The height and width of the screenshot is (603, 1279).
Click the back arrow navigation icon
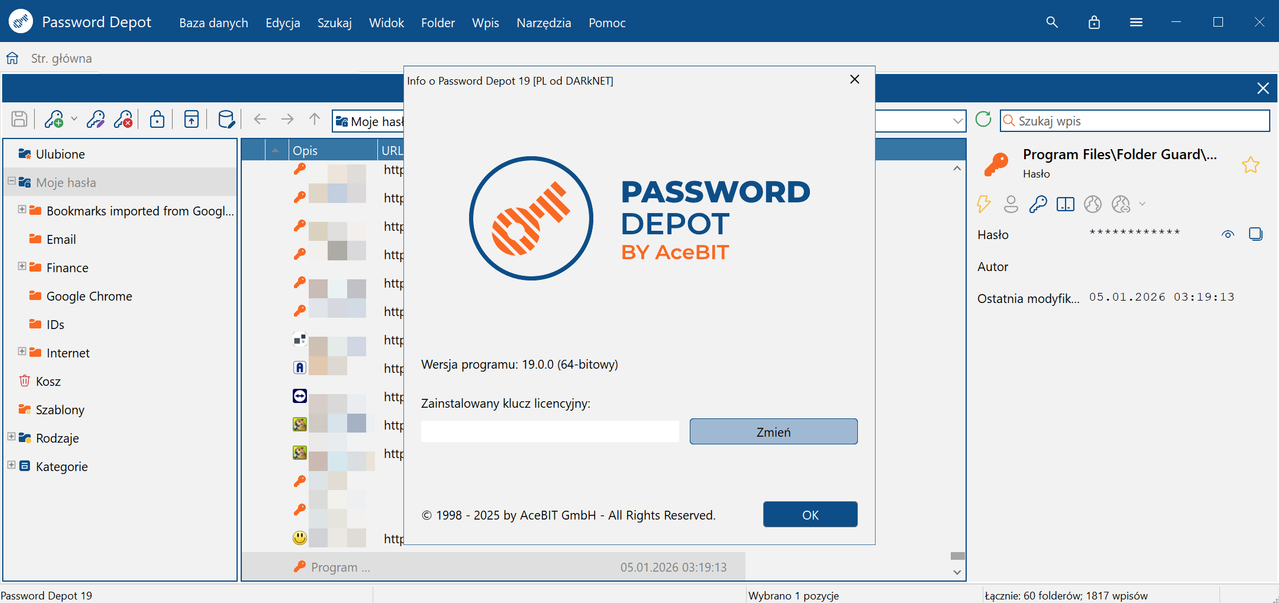(260, 120)
